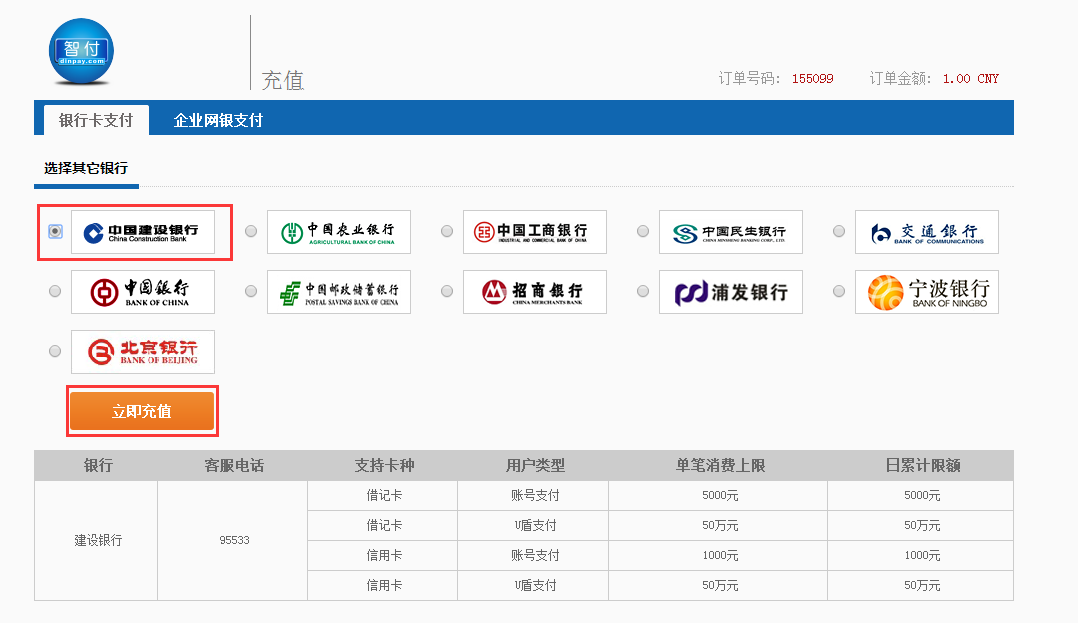Click the 支持卡种 column header
The height and width of the screenshot is (623, 1078).
pyautogui.click(x=384, y=466)
